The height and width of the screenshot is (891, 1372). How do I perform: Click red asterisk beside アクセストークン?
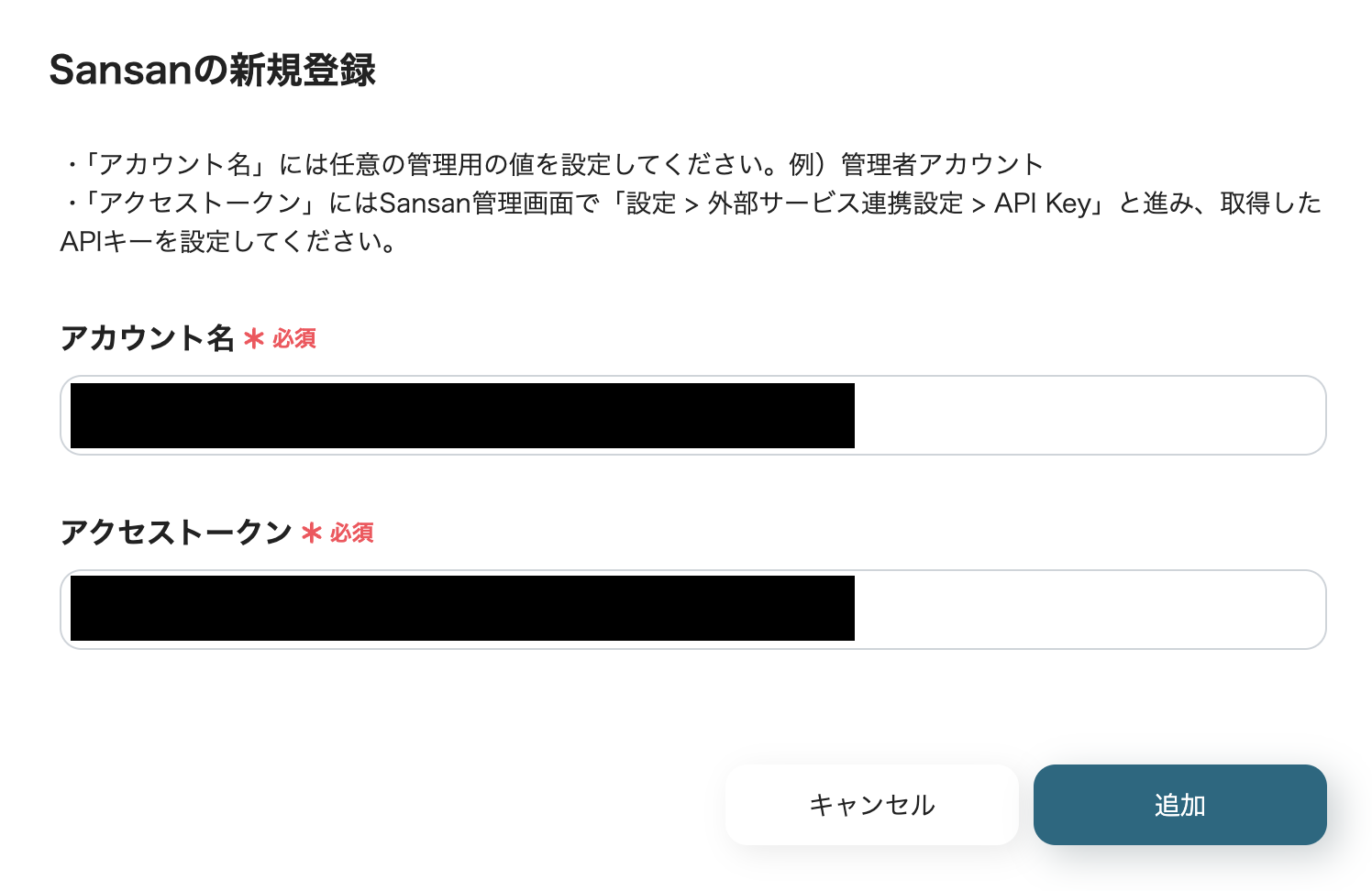pyautogui.click(x=312, y=533)
